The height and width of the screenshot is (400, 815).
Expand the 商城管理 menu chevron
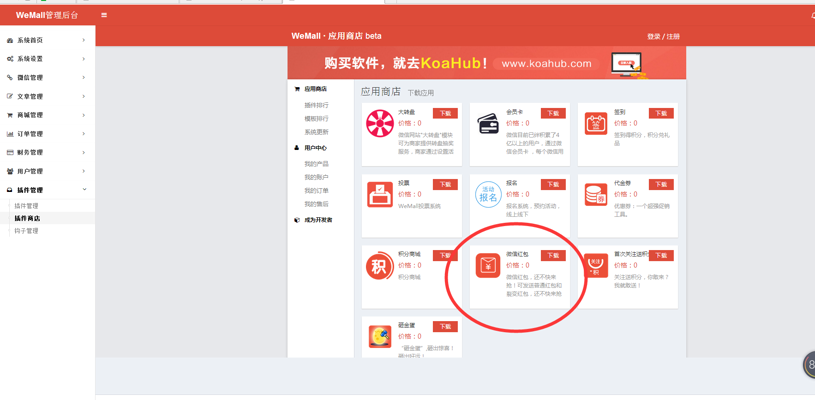coord(84,115)
